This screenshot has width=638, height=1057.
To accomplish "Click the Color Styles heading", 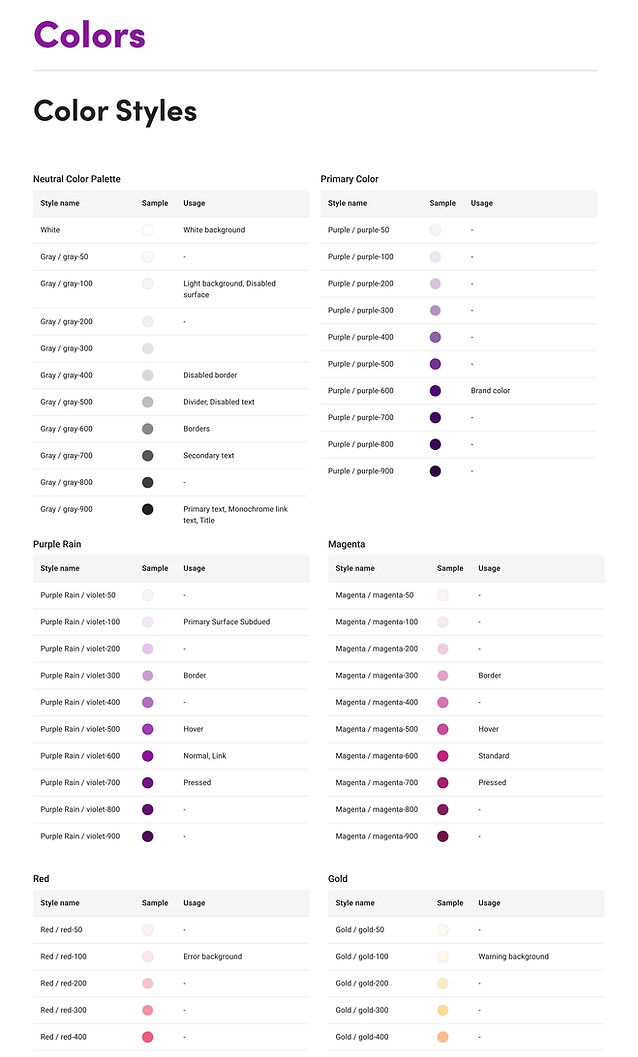I will click(115, 110).
